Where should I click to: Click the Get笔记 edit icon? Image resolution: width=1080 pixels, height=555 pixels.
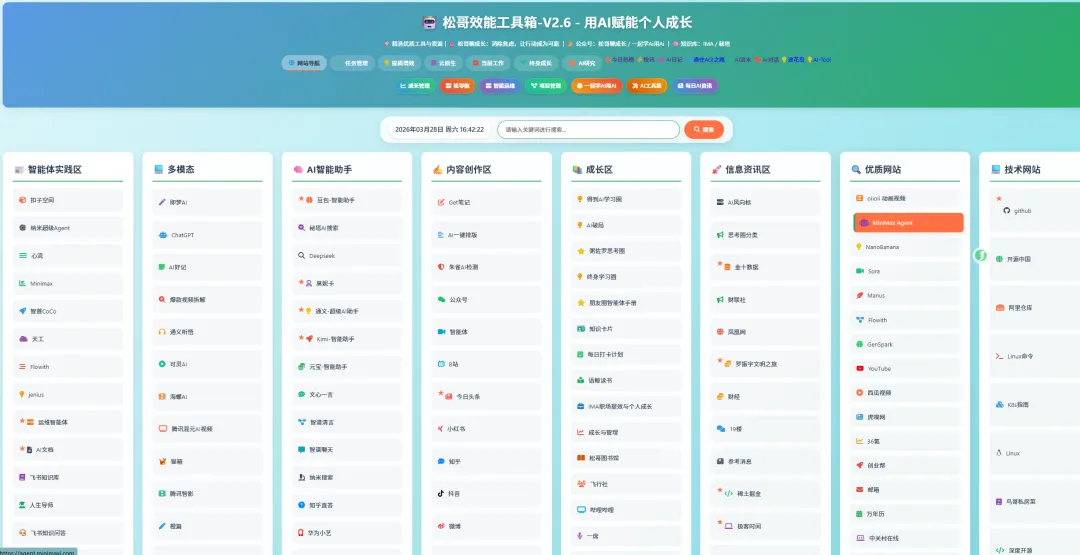click(x=442, y=202)
